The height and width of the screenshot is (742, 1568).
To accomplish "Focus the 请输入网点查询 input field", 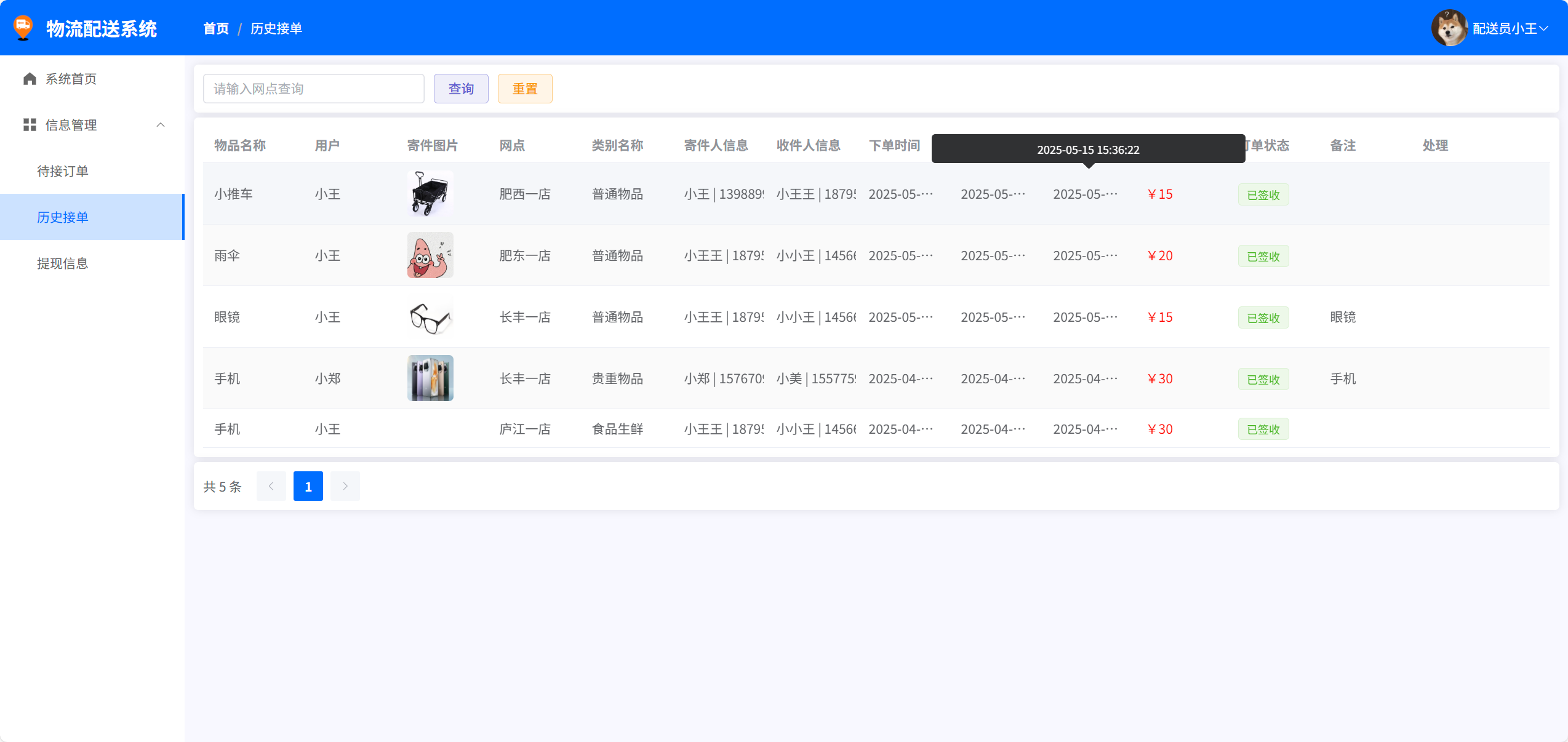I will [x=313, y=89].
